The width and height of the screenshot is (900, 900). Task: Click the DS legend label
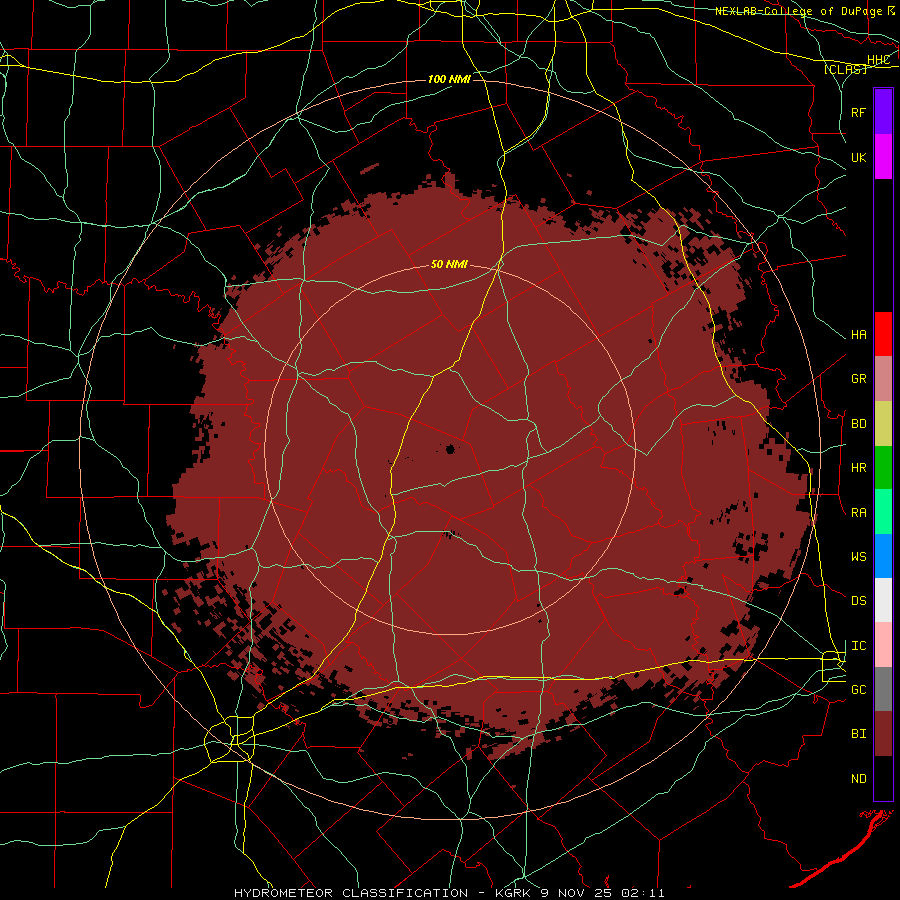[858, 601]
